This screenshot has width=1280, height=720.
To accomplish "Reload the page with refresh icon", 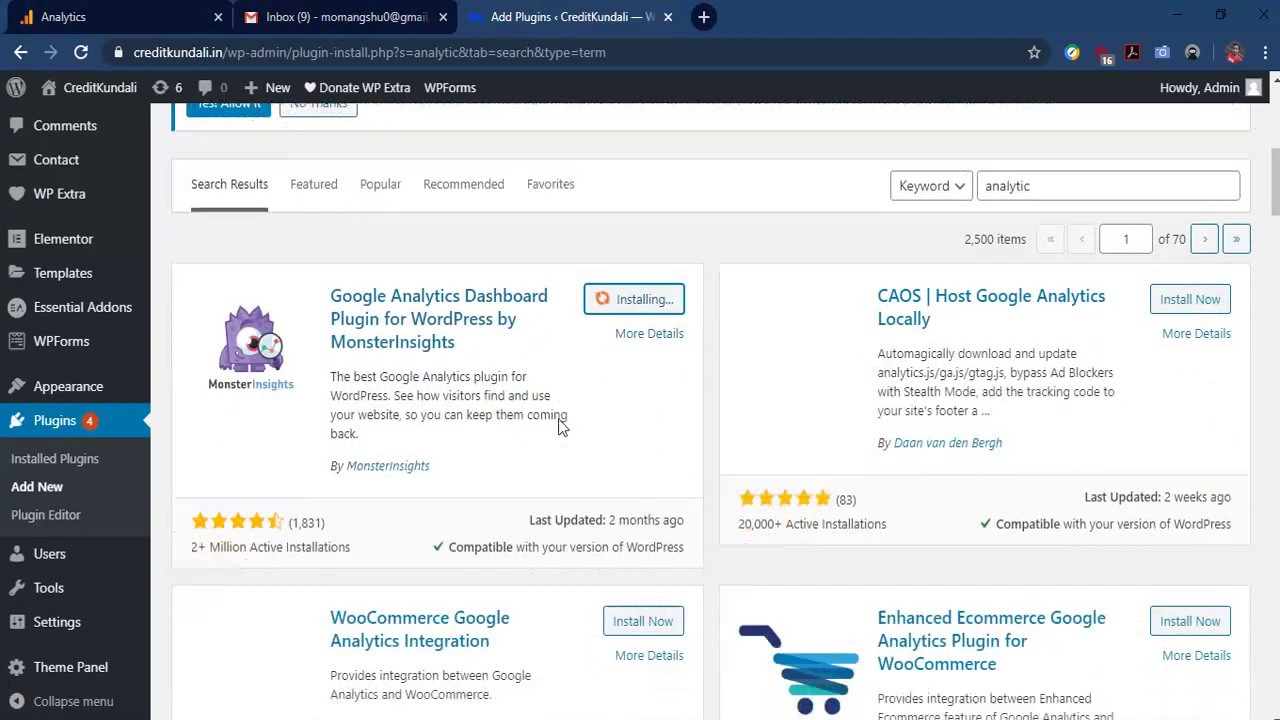I will click(x=81, y=52).
